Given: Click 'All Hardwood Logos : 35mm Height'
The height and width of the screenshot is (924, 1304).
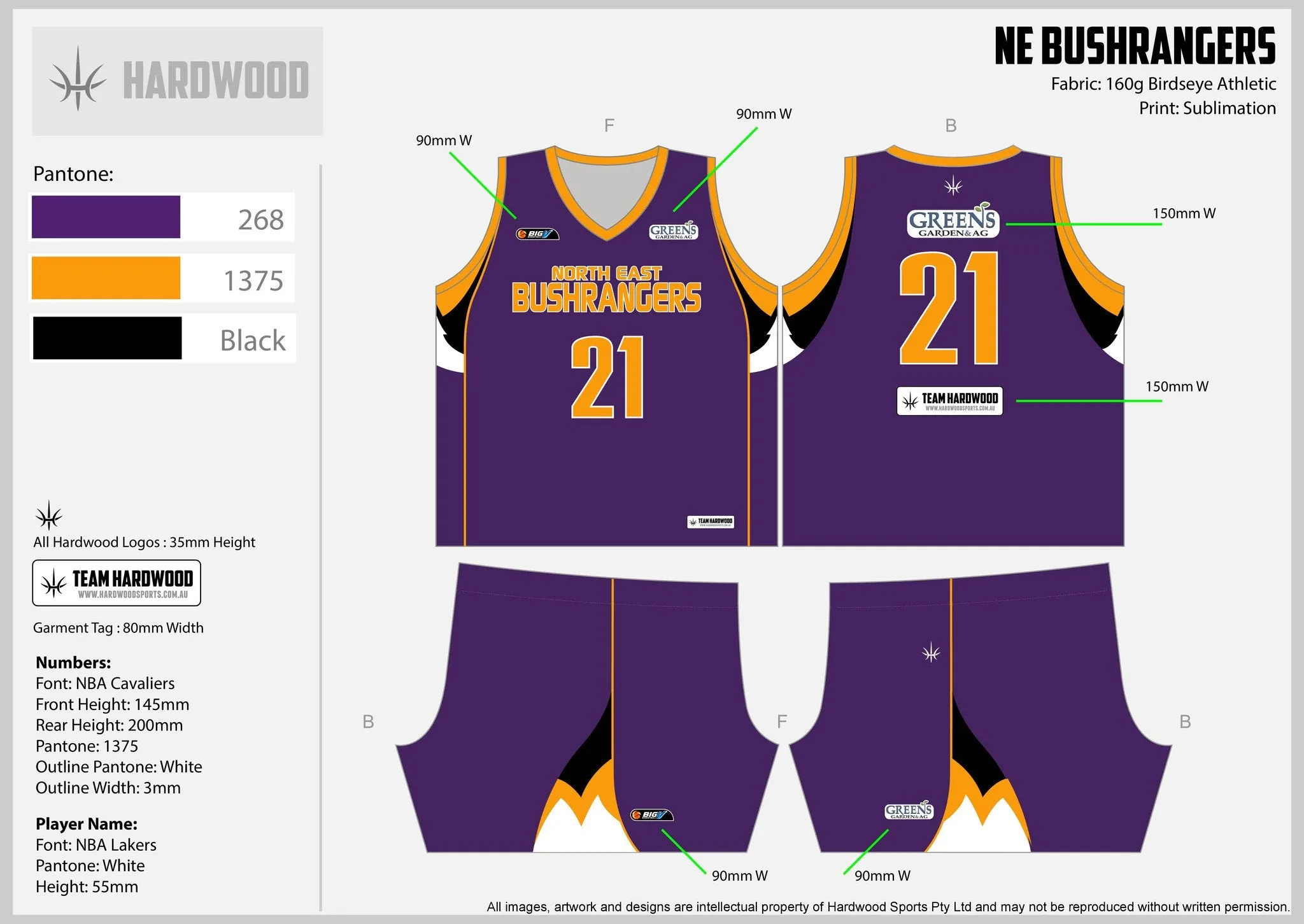Looking at the screenshot, I should pos(145,543).
